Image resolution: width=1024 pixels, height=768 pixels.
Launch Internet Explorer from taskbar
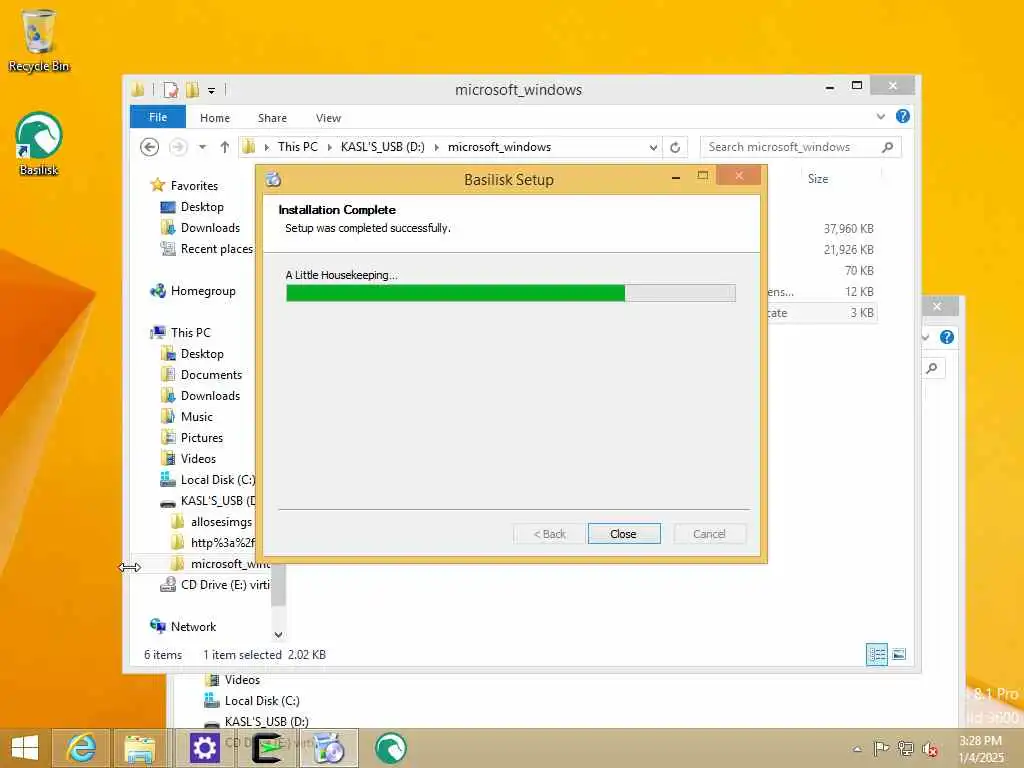click(82, 748)
